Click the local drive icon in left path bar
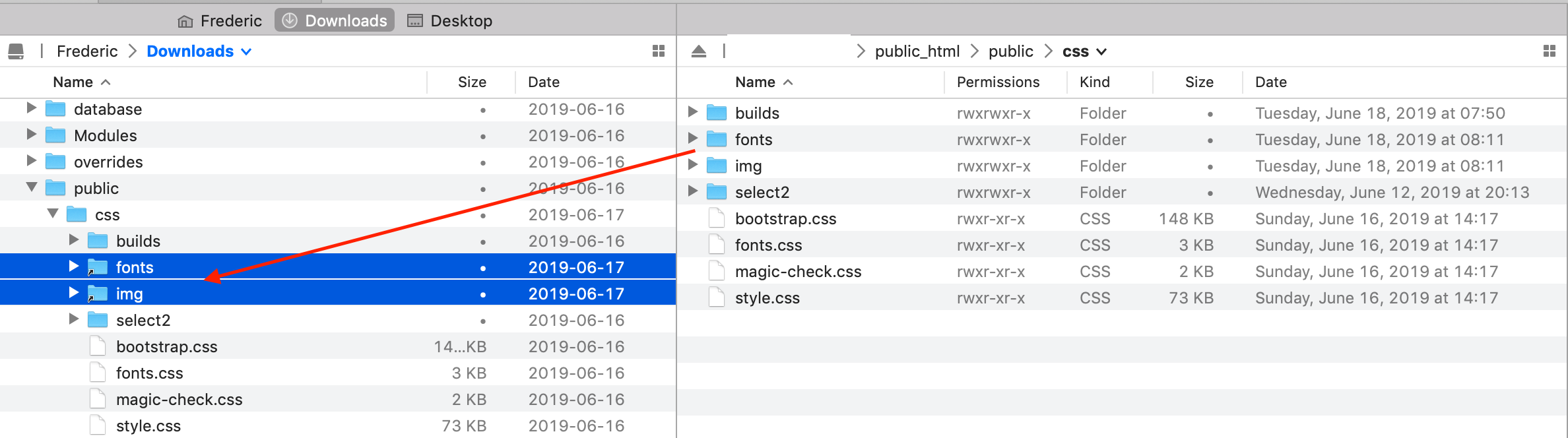 pos(16,51)
